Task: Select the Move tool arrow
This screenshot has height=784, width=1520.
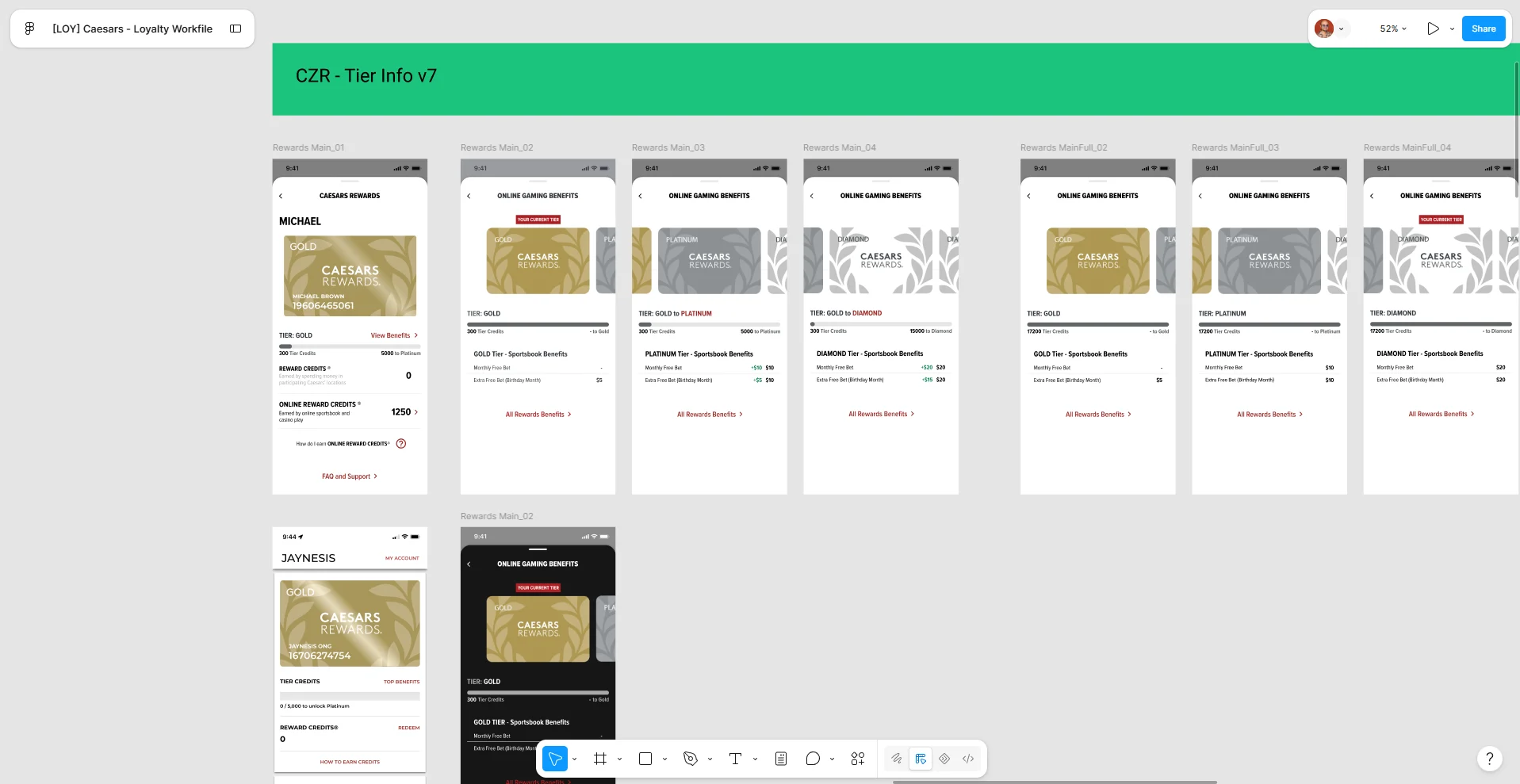Action: click(x=555, y=759)
